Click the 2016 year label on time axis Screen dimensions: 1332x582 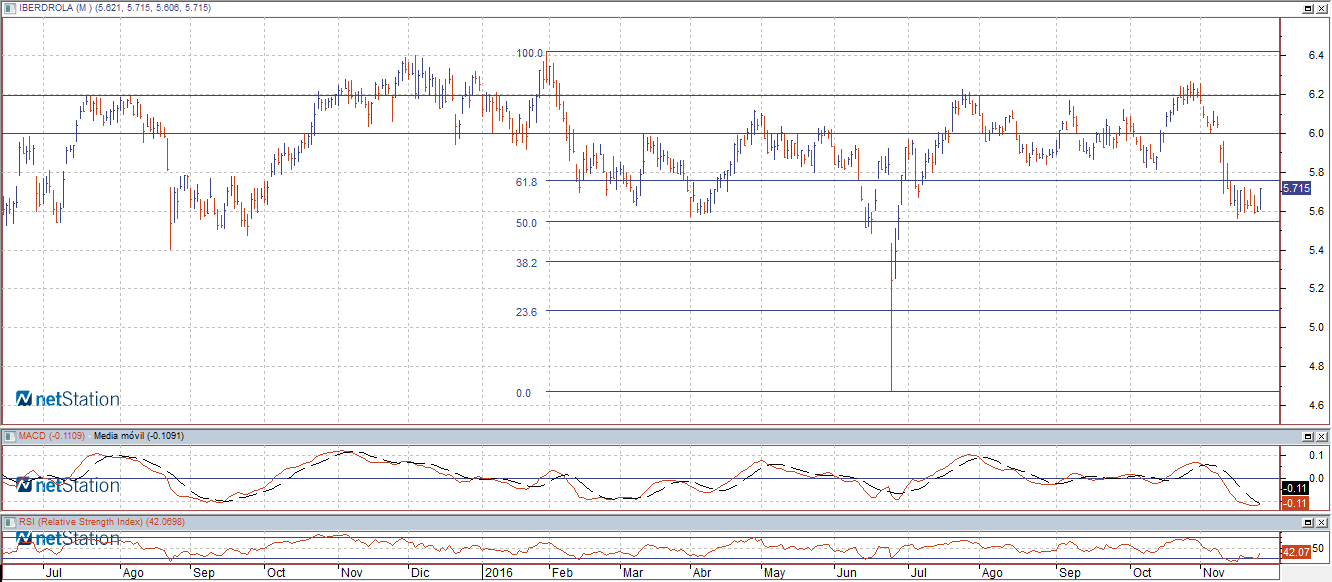(x=497, y=574)
